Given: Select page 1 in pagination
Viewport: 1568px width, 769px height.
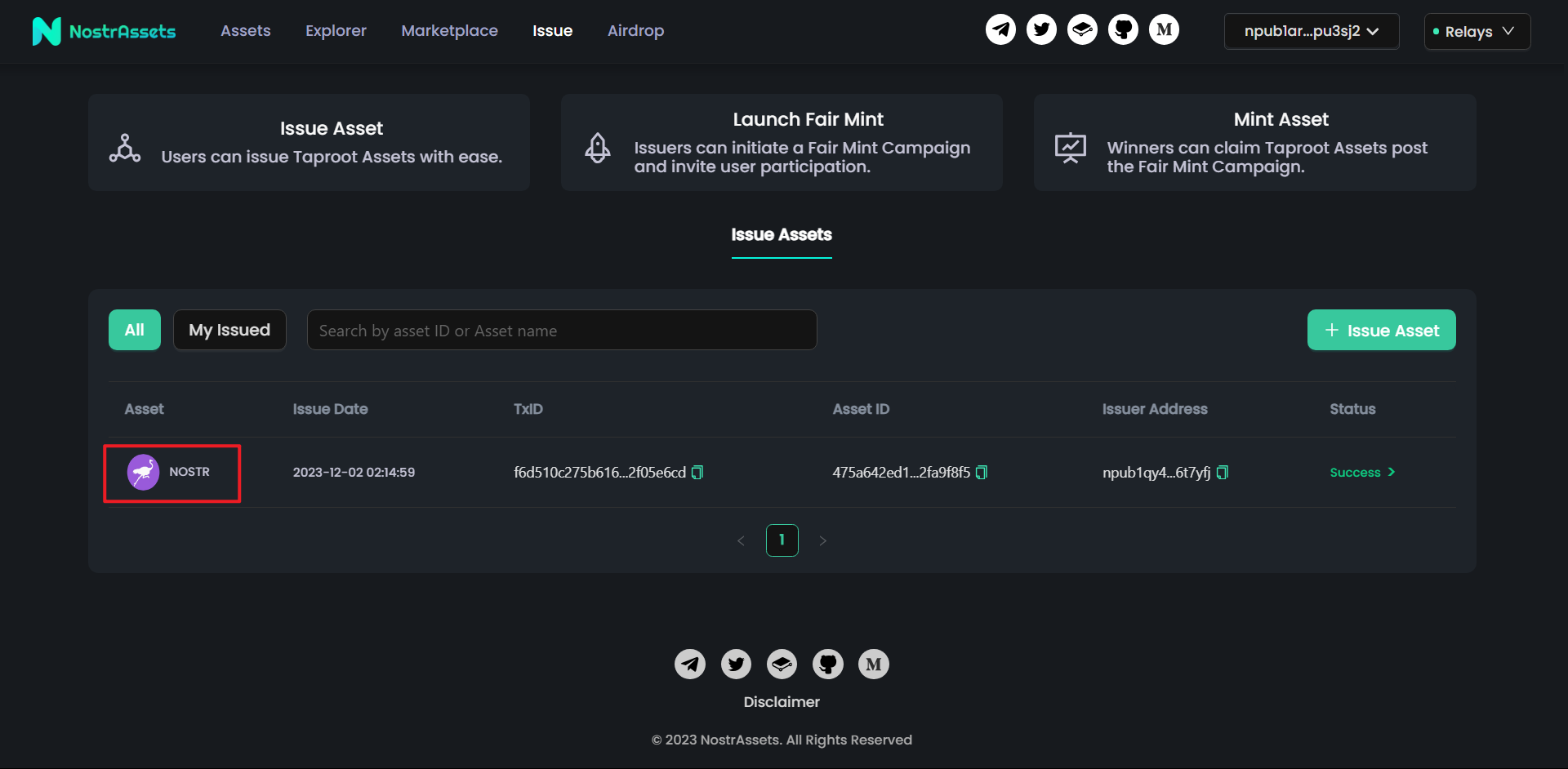Looking at the screenshot, I should 782,540.
